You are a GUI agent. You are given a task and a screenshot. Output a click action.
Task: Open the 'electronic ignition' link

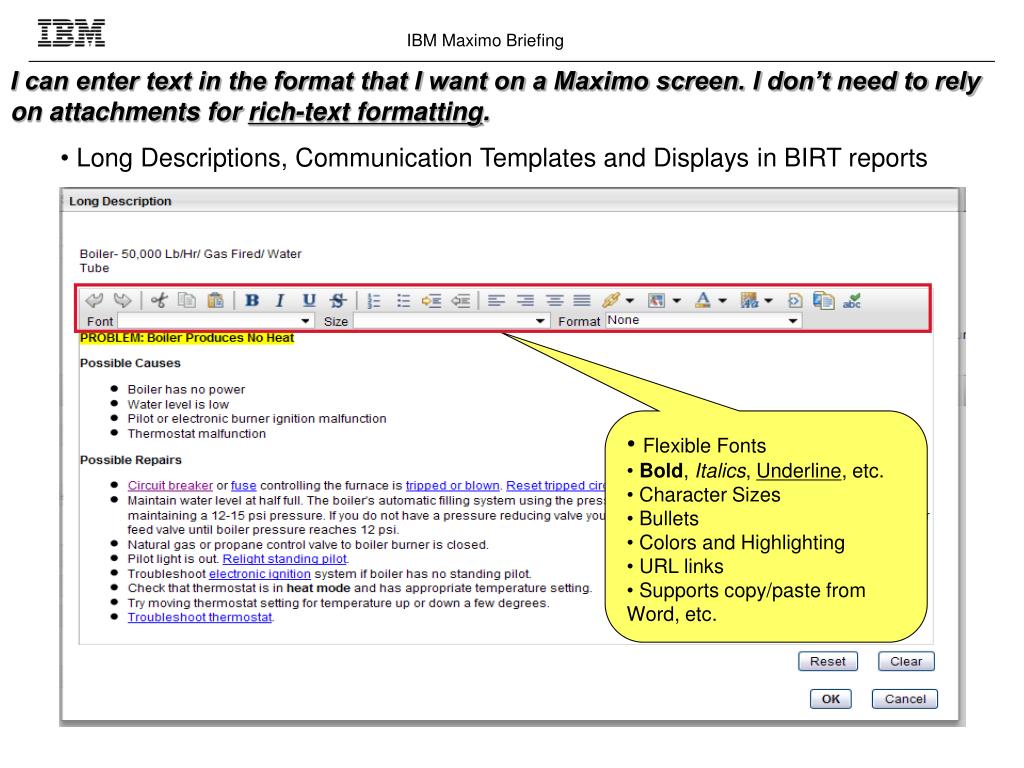(x=260, y=574)
